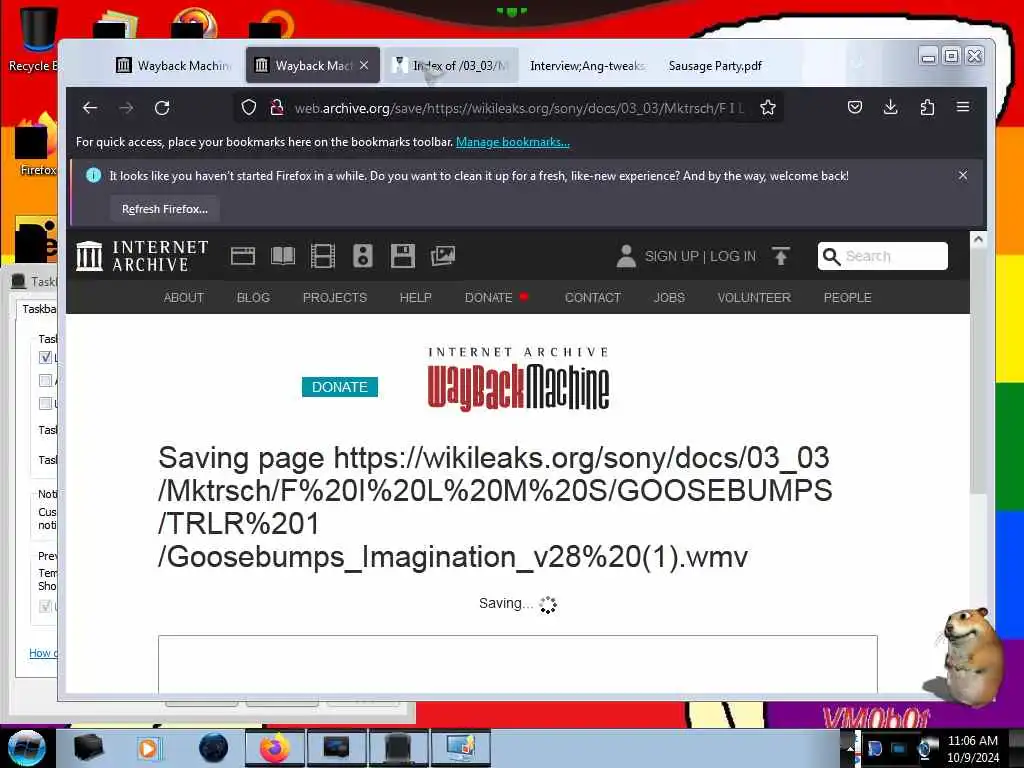This screenshot has width=1024, height=768.
Task: Click SIGN UP | LOG IN
Action: pyautogui.click(x=700, y=256)
